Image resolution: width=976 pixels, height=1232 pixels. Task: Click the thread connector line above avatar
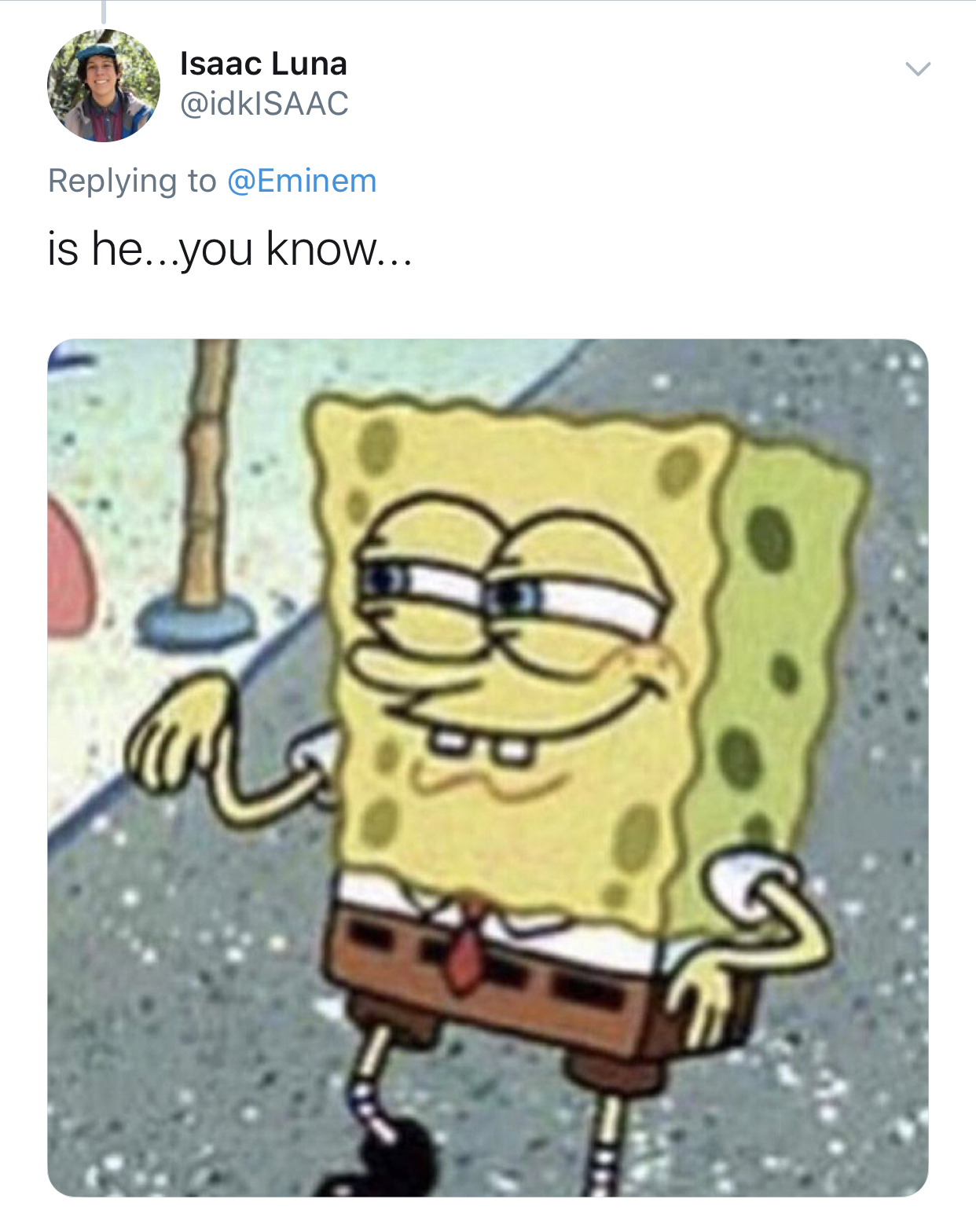[x=103, y=12]
